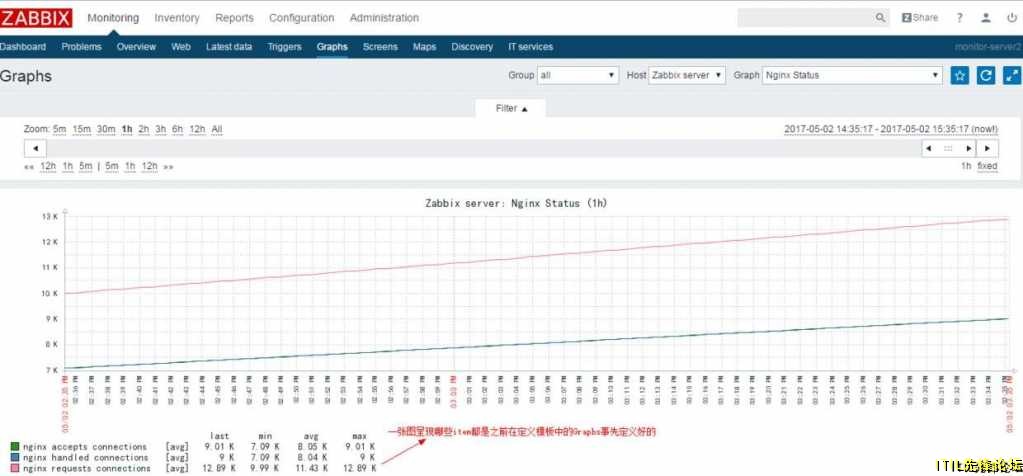Click the time scrollbar track
This screenshot has width=1023, height=476.
(483, 149)
